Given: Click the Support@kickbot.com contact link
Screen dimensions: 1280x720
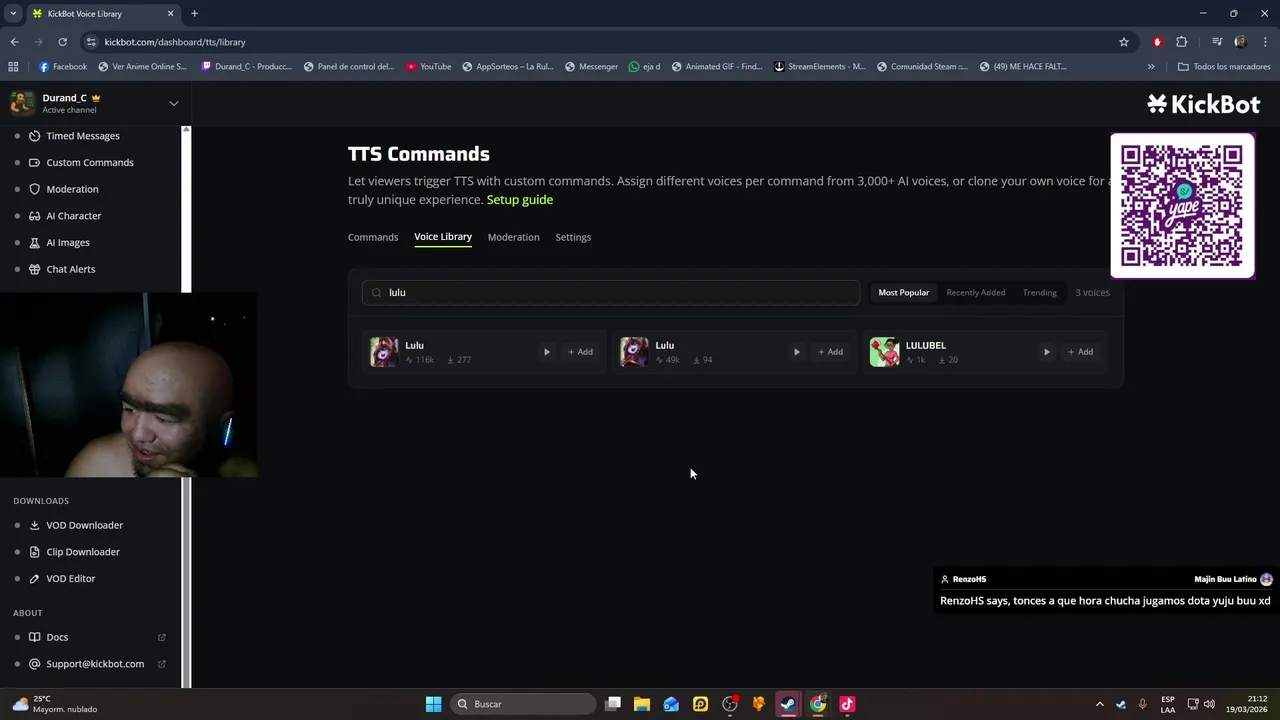Looking at the screenshot, I should pos(94,664).
